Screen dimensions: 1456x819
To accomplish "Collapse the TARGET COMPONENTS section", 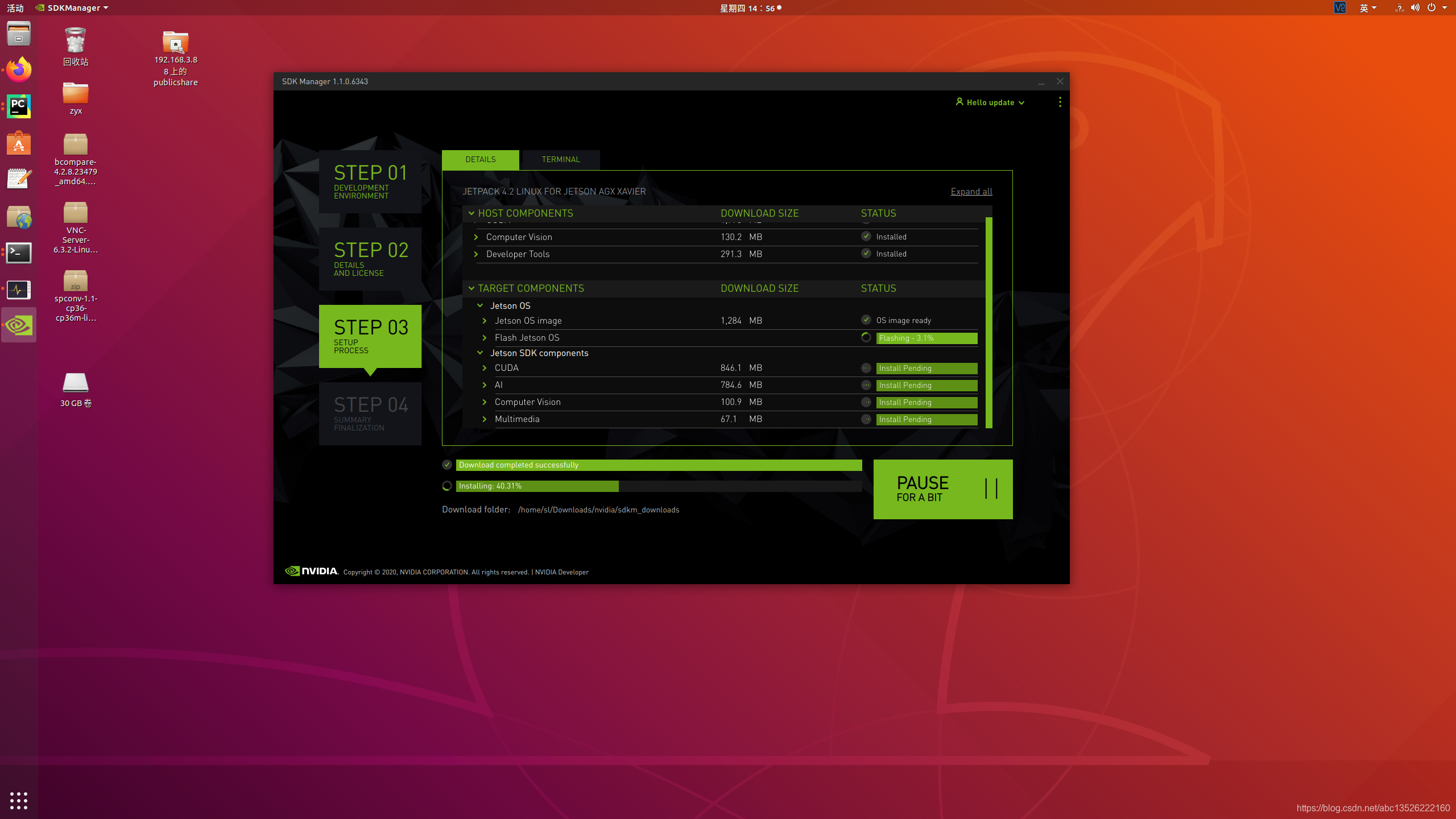I will (471, 288).
